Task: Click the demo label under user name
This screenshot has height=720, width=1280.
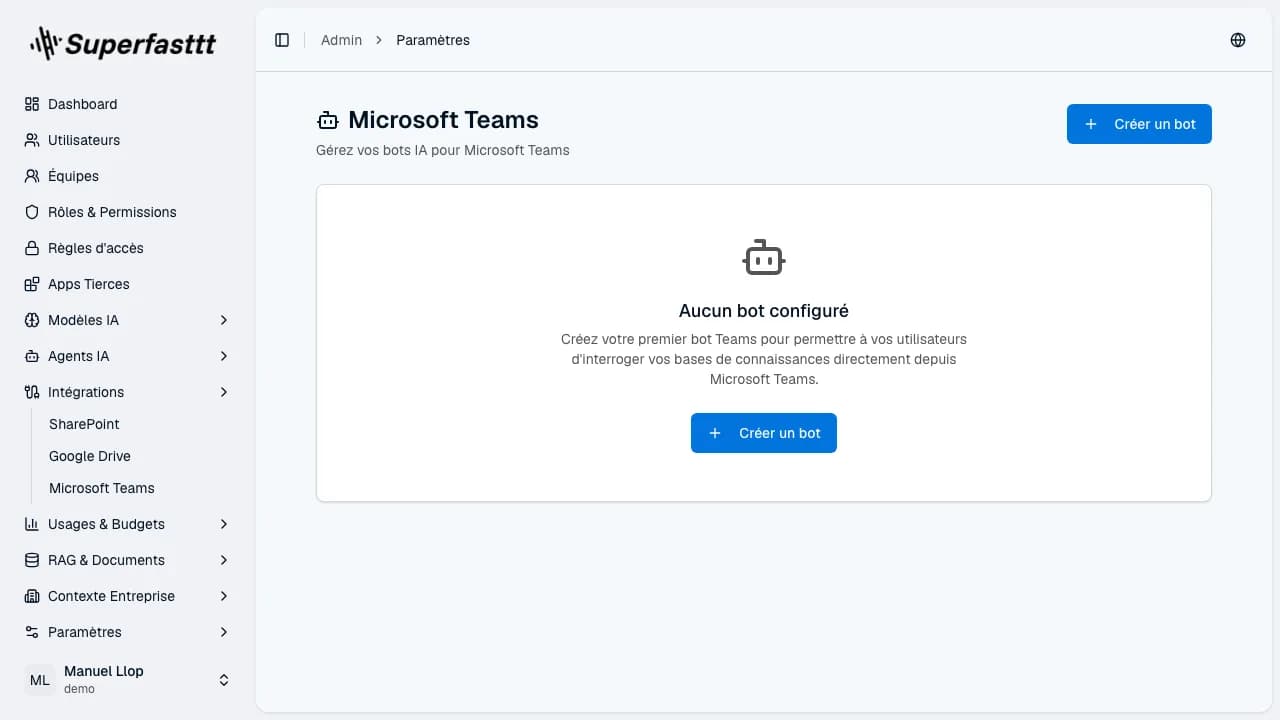Action: [x=79, y=689]
